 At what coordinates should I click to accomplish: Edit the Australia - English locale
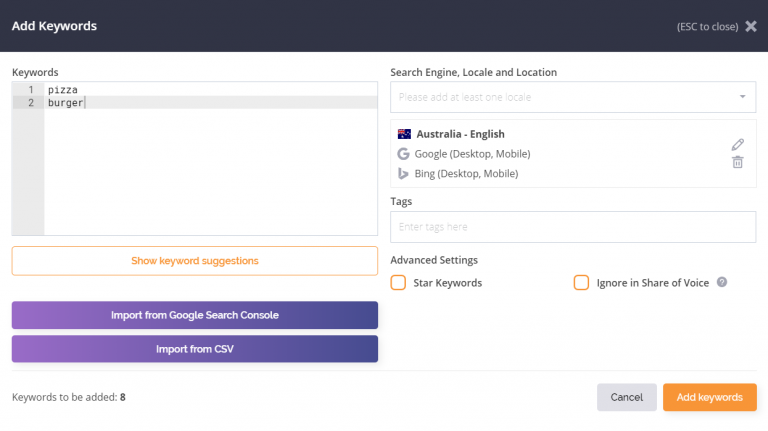738,144
